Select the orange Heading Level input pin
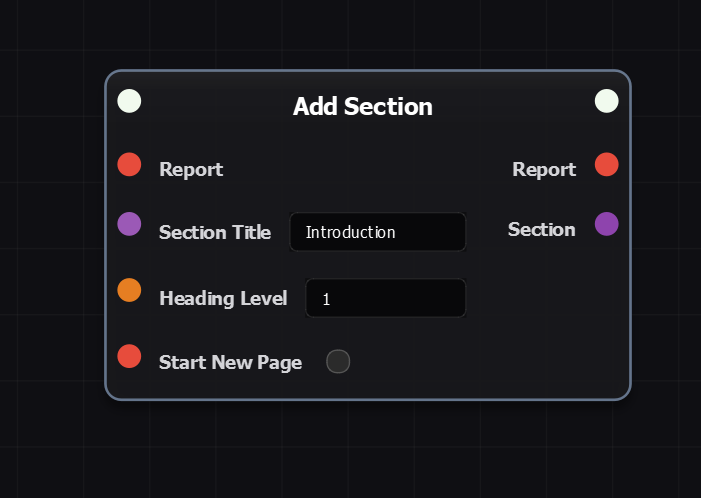Screen dimensions: 701x498 point(129,290)
